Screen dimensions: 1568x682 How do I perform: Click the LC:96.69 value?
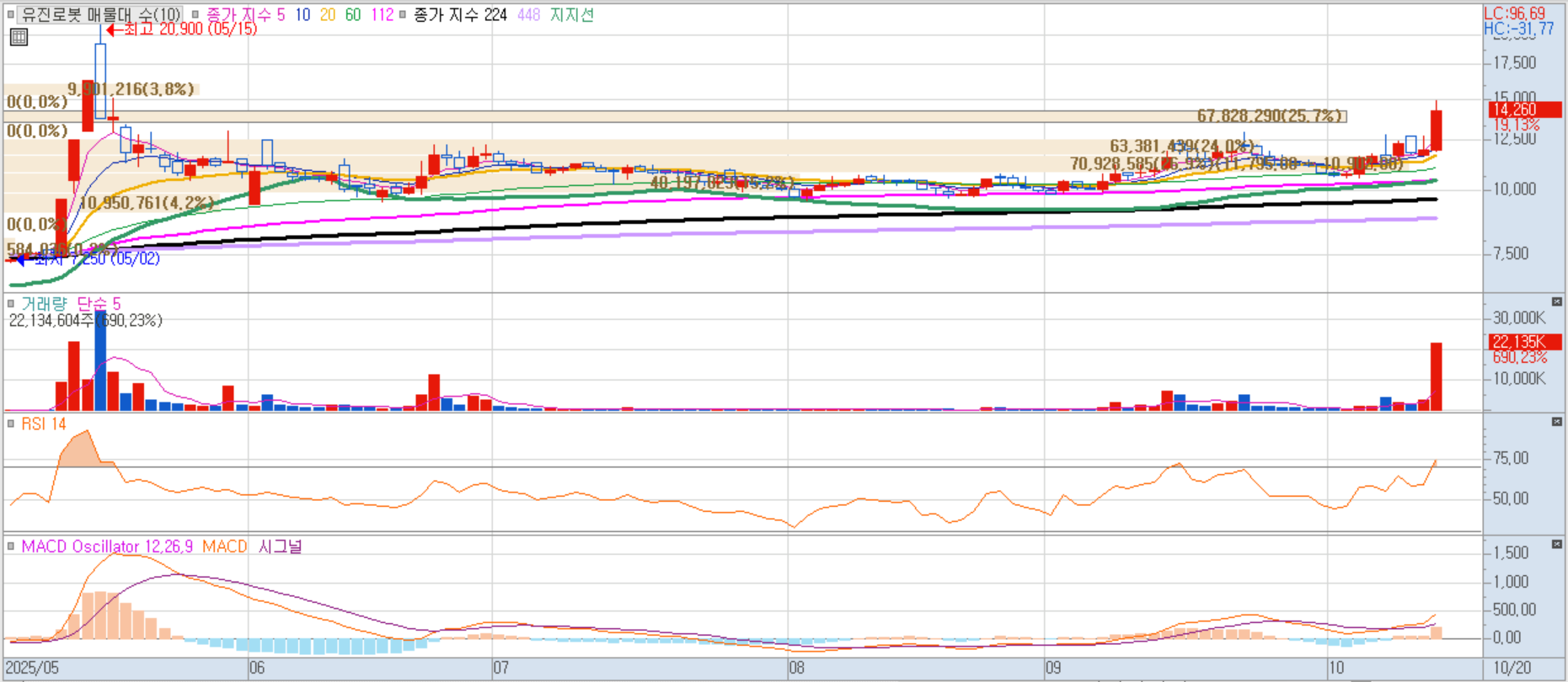coord(1515,13)
